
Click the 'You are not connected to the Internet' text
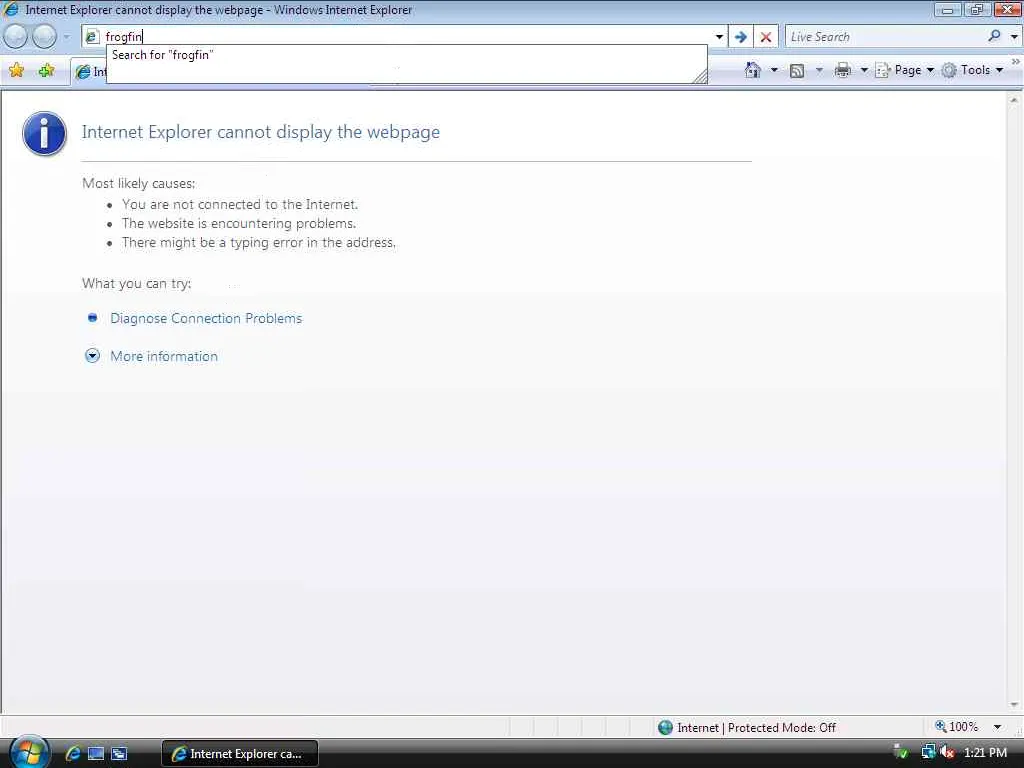pyautogui.click(x=240, y=204)
